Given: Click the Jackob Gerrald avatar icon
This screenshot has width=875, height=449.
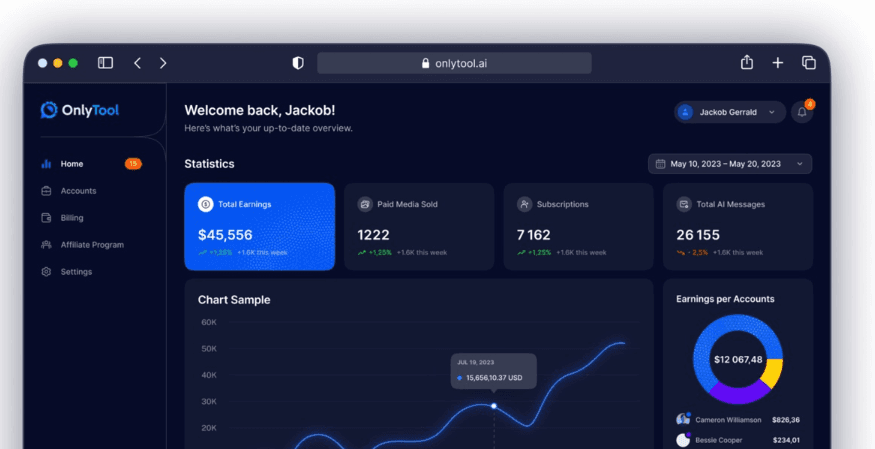Looking at the screenshot, I should (685, 112).
